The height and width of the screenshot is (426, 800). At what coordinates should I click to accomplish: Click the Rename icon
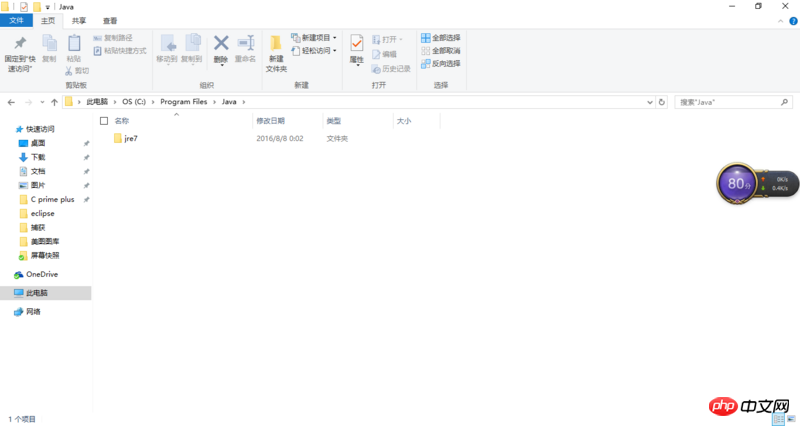(x=245, y=43)
